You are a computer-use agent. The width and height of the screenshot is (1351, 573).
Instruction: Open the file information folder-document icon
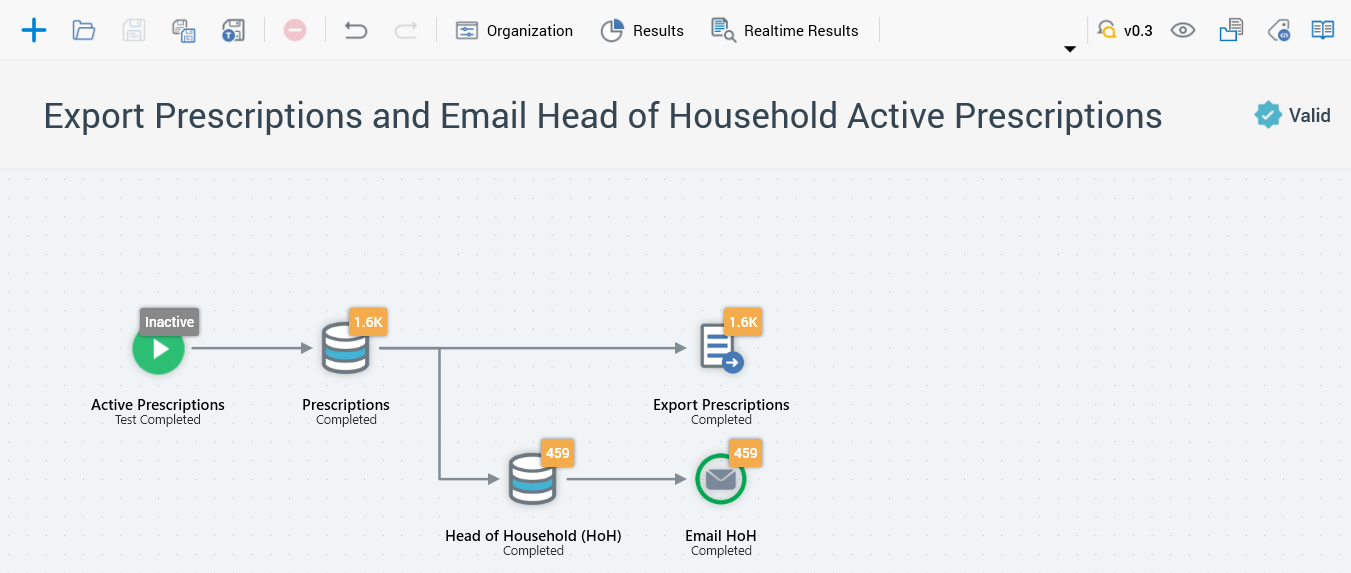[x=1231, y=30]
